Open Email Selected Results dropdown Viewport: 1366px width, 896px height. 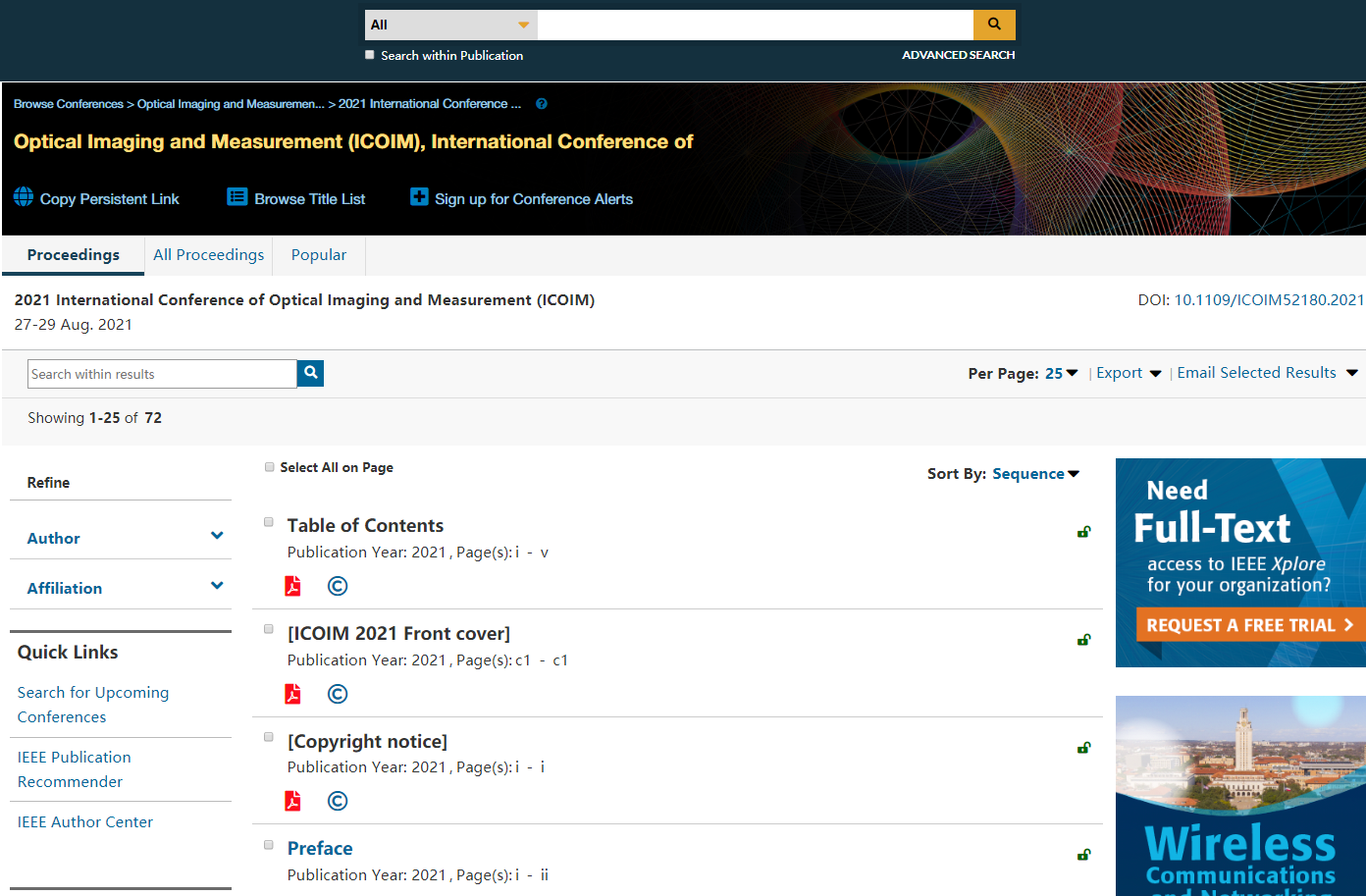[1267, 373]
